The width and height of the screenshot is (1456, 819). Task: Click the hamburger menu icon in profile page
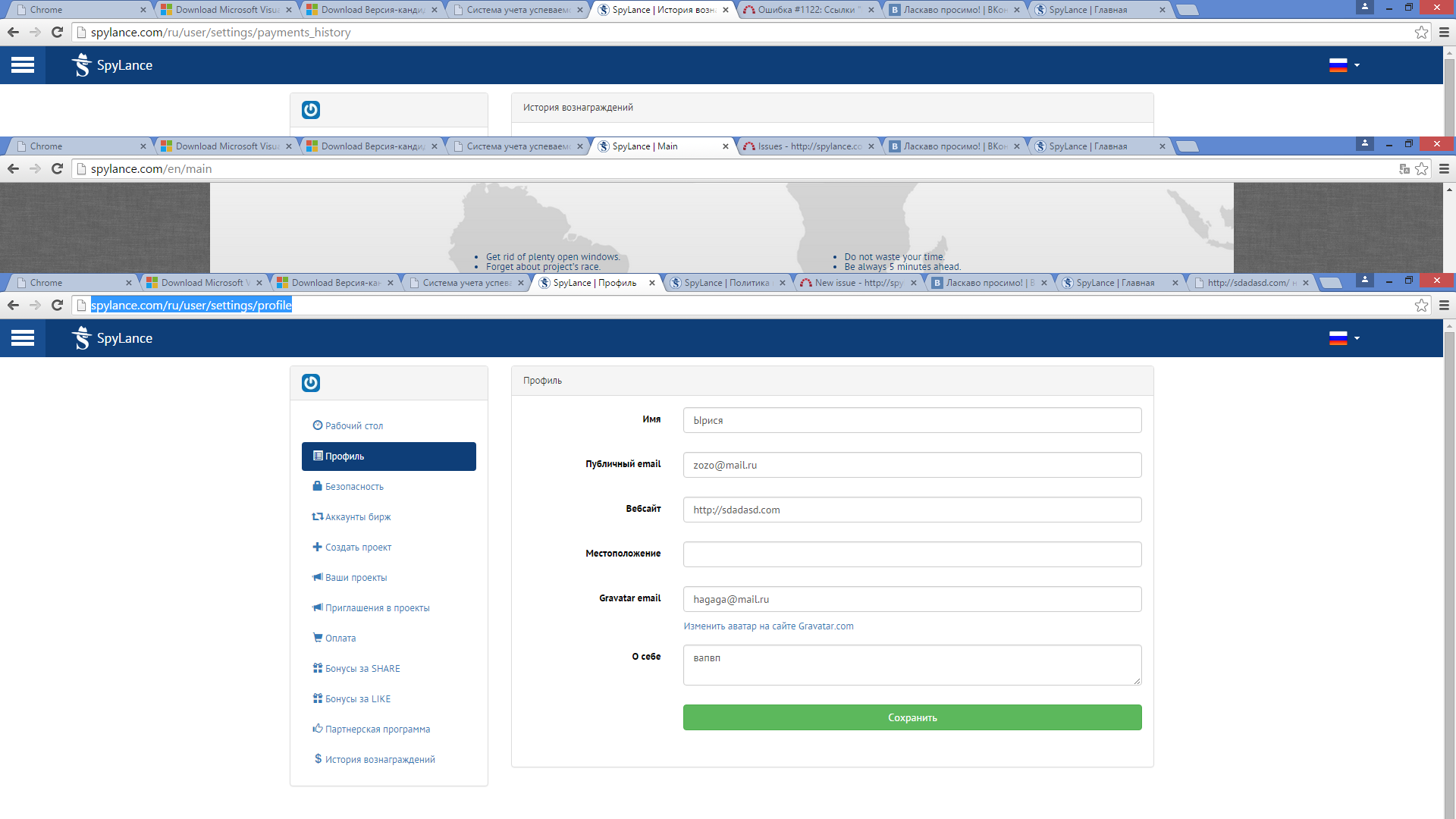[x=23, y=338]
